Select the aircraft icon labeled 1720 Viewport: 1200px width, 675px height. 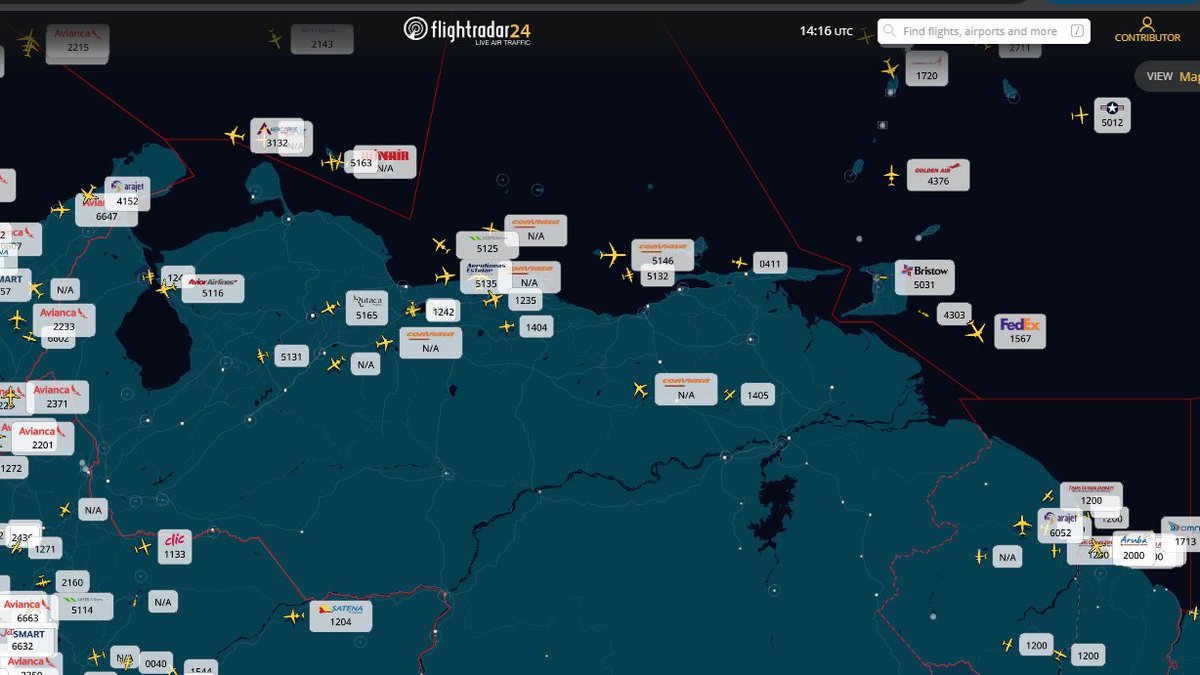click(890, 69)
